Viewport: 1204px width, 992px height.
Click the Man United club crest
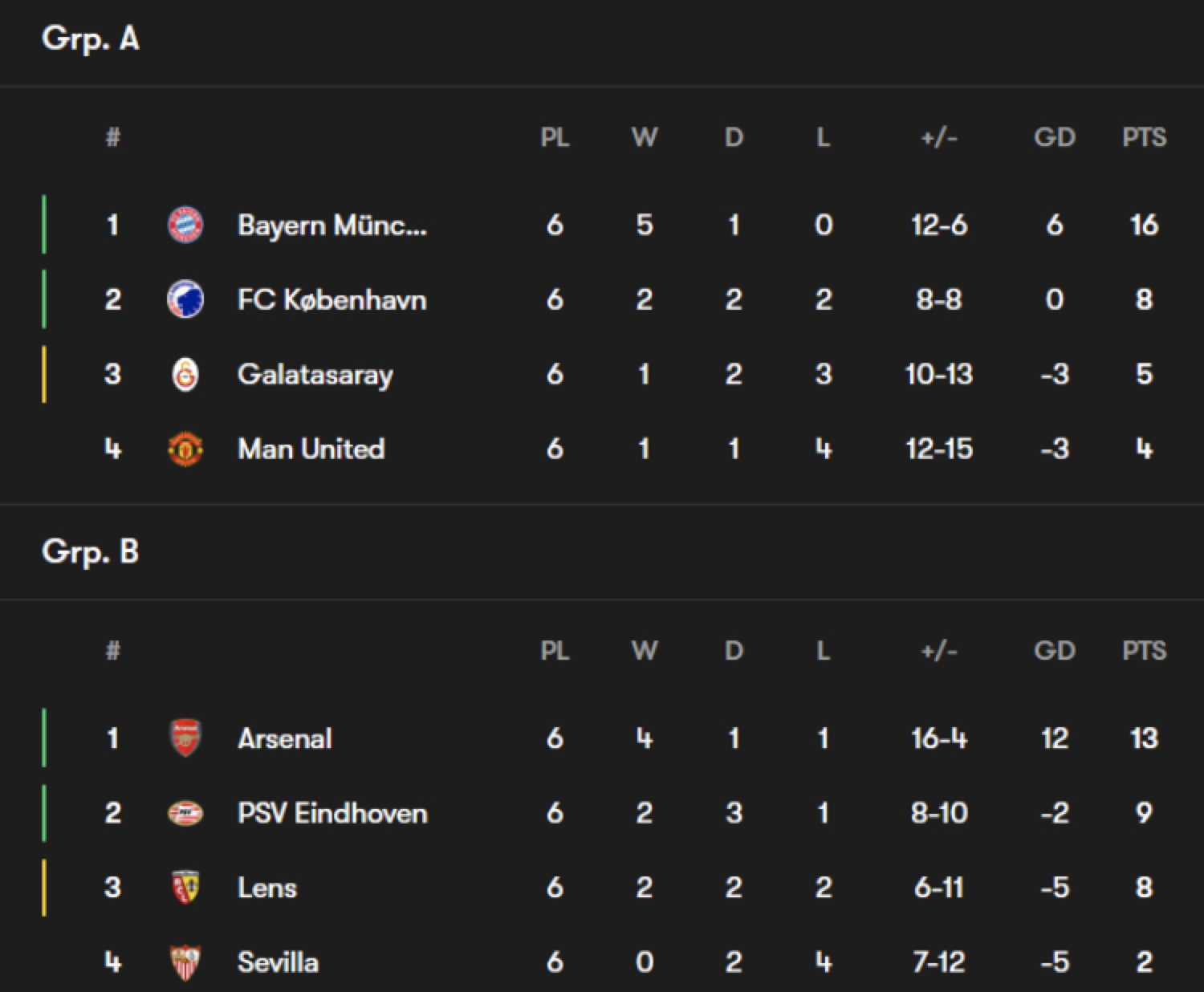coord(185,449)
